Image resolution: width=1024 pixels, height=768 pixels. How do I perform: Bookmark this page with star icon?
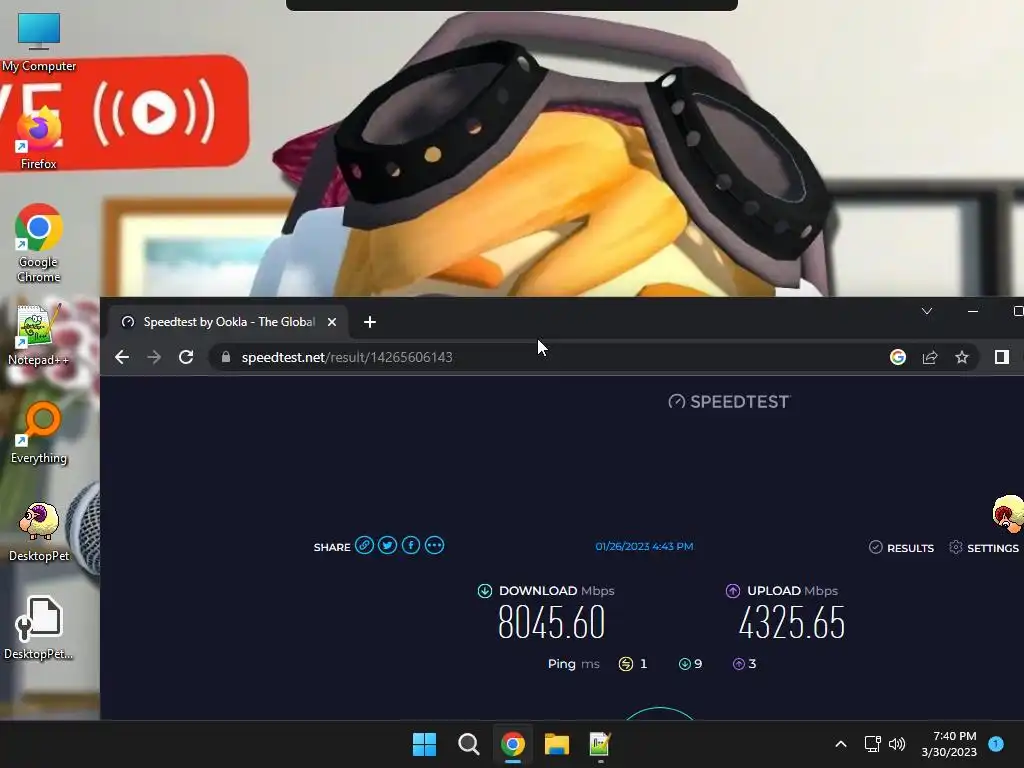click(962, 357)
